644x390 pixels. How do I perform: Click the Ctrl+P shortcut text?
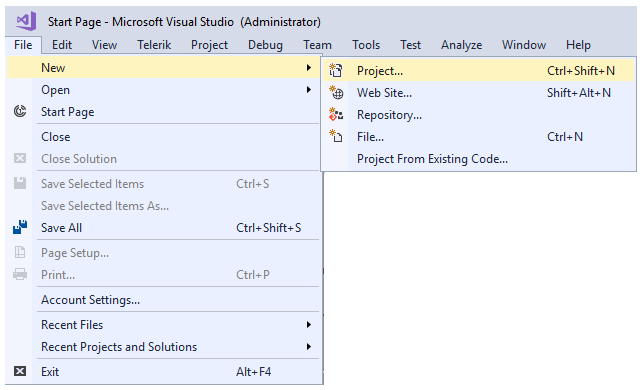point(253,275)
